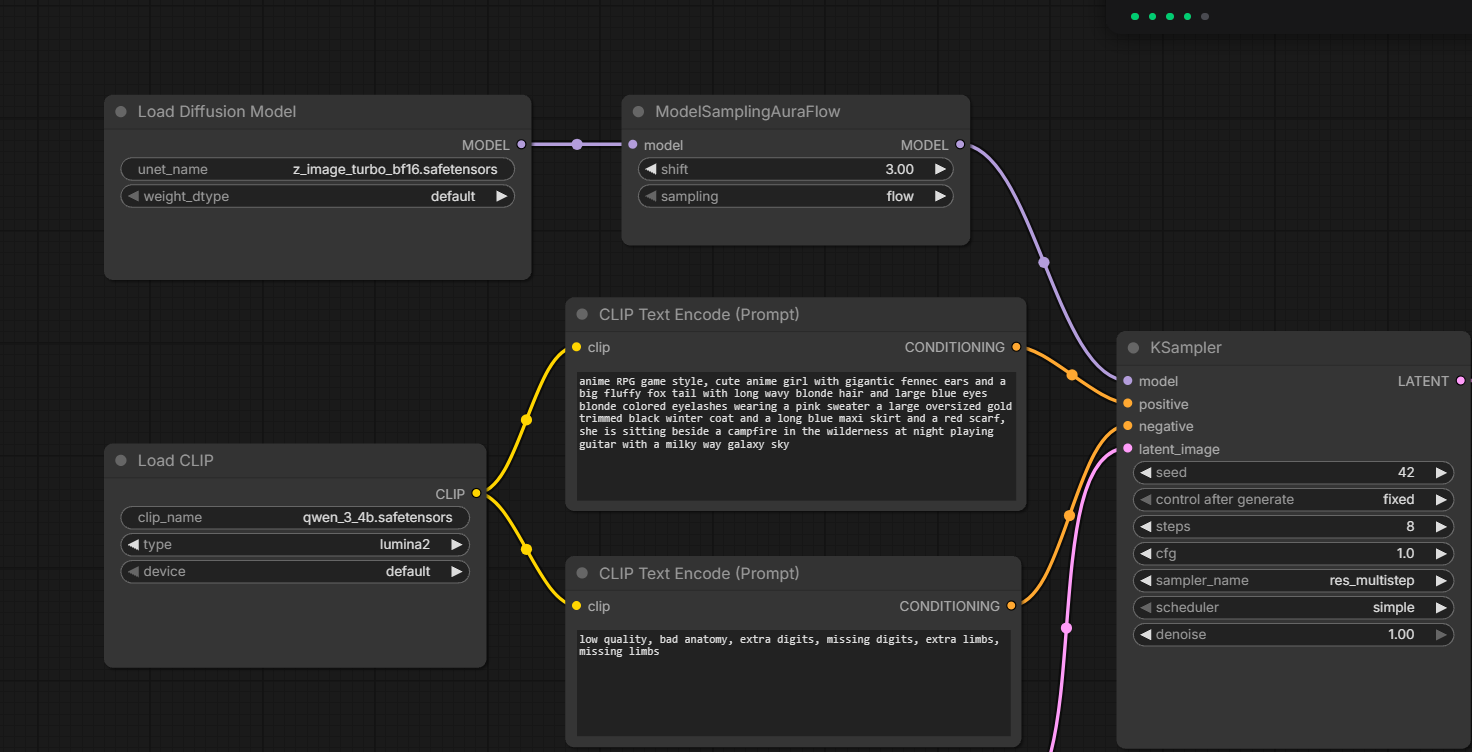Image resolution: width=1472 pixels, height=752 pixels.
Task: Decrease cfg with the left arrow
Action: point(1146,553)
